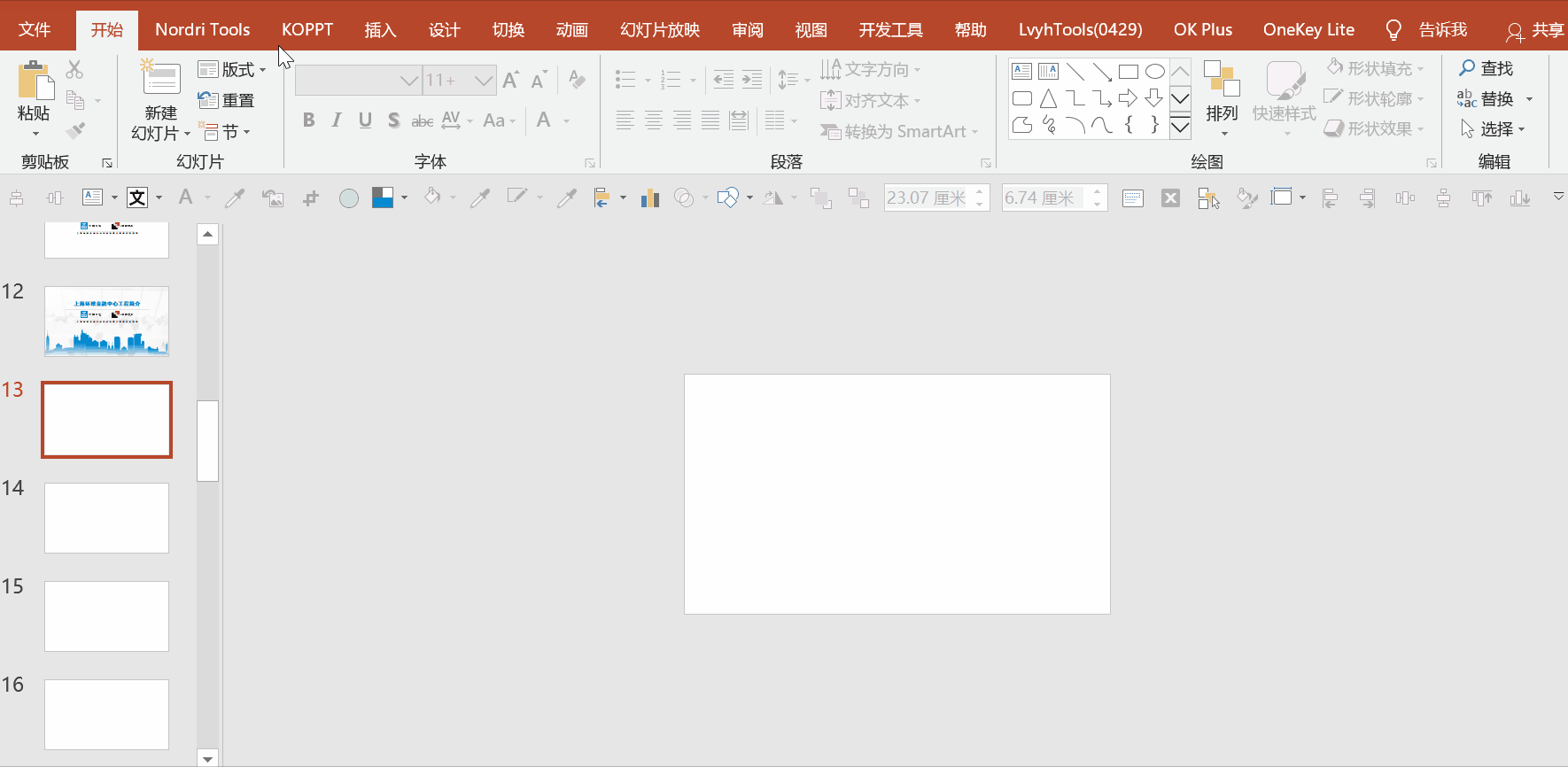The width and height of the screenshot is (1568, 767).
Task: Choose the curve shape in the gallery
Action: (x=1102, y=125)
